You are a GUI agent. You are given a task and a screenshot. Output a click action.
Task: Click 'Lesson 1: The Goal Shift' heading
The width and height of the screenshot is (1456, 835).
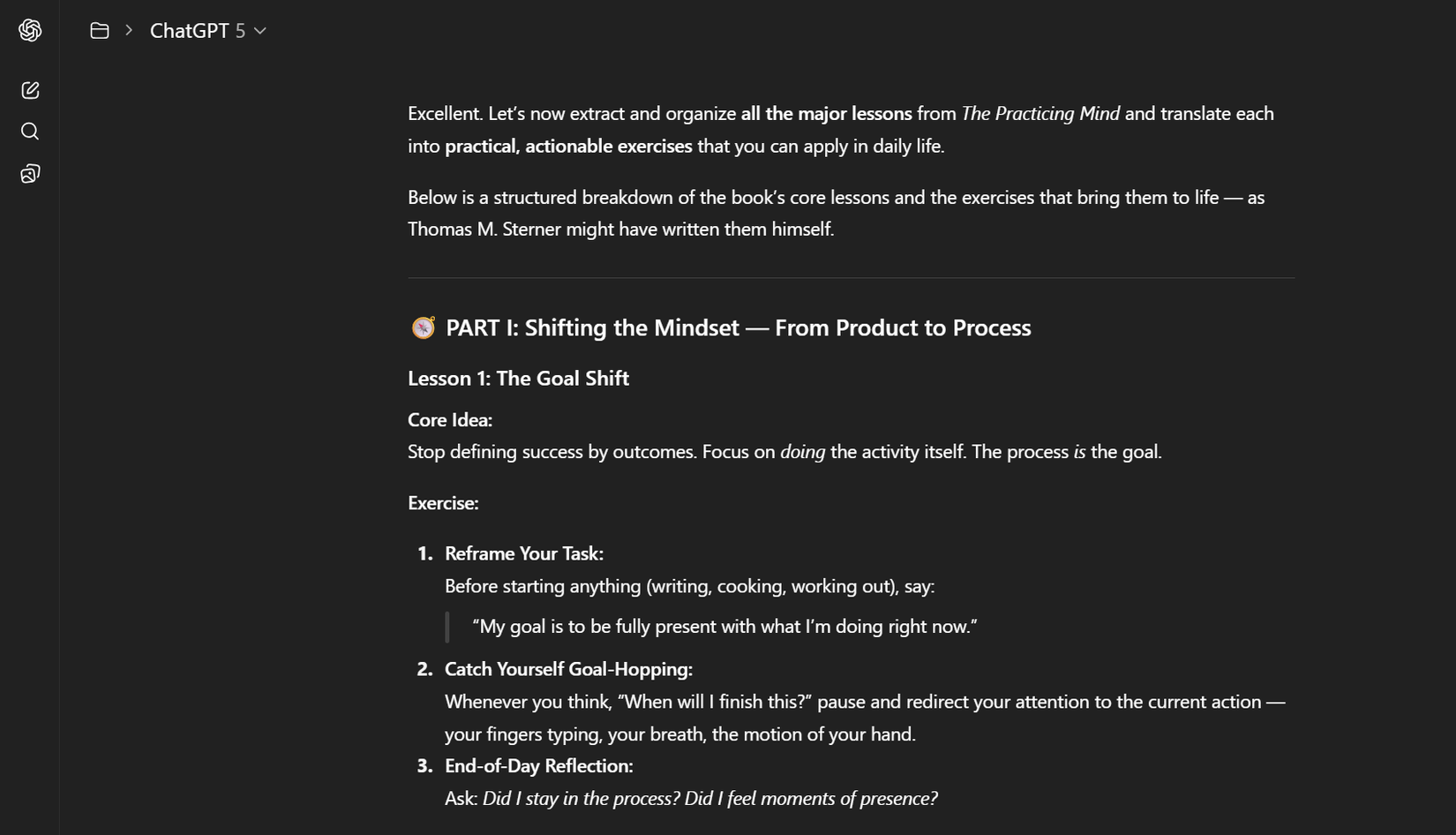point(518,378)
